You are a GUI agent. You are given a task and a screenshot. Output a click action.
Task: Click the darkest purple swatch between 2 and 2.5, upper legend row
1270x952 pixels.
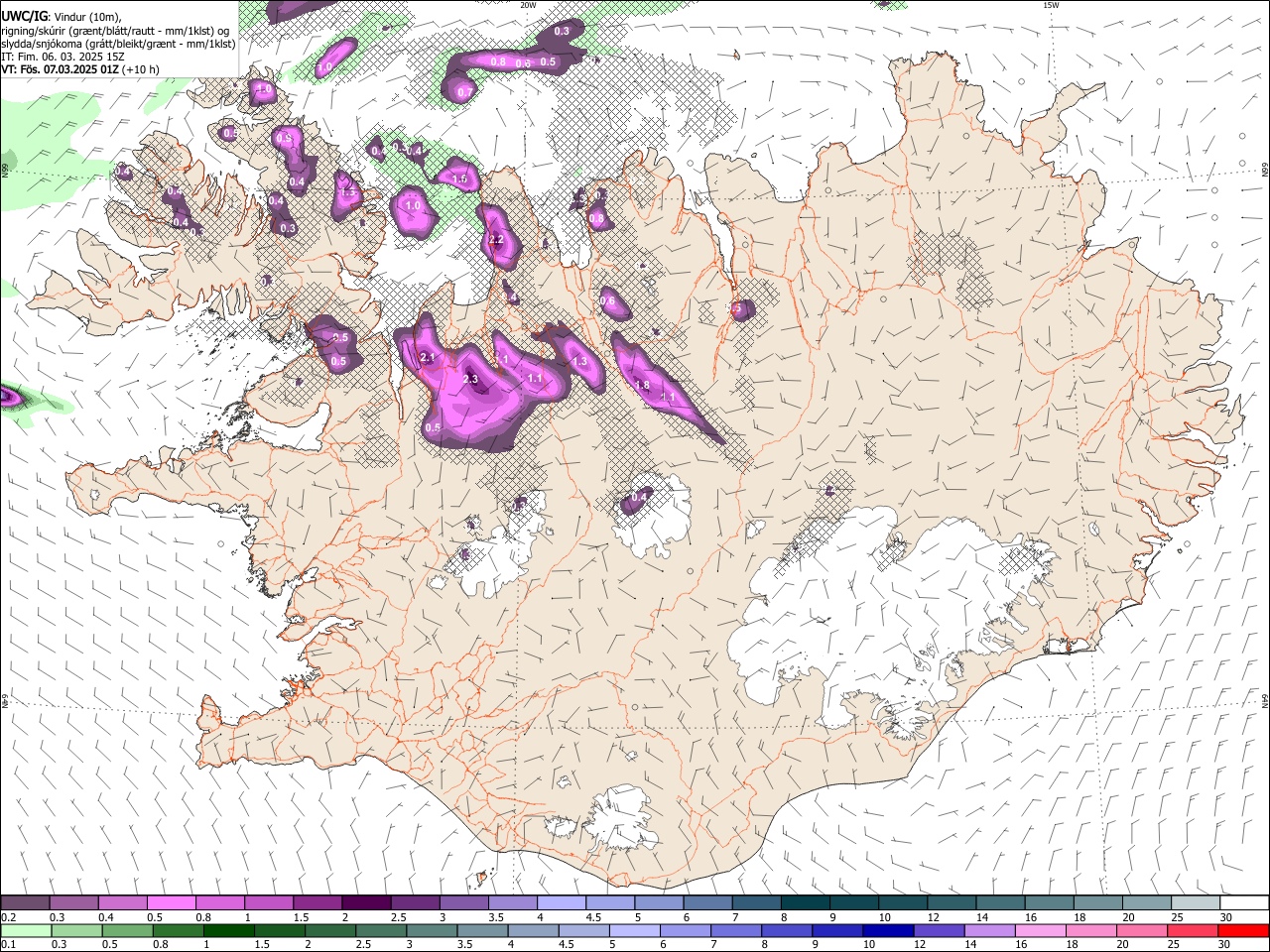tap(365, 902)
